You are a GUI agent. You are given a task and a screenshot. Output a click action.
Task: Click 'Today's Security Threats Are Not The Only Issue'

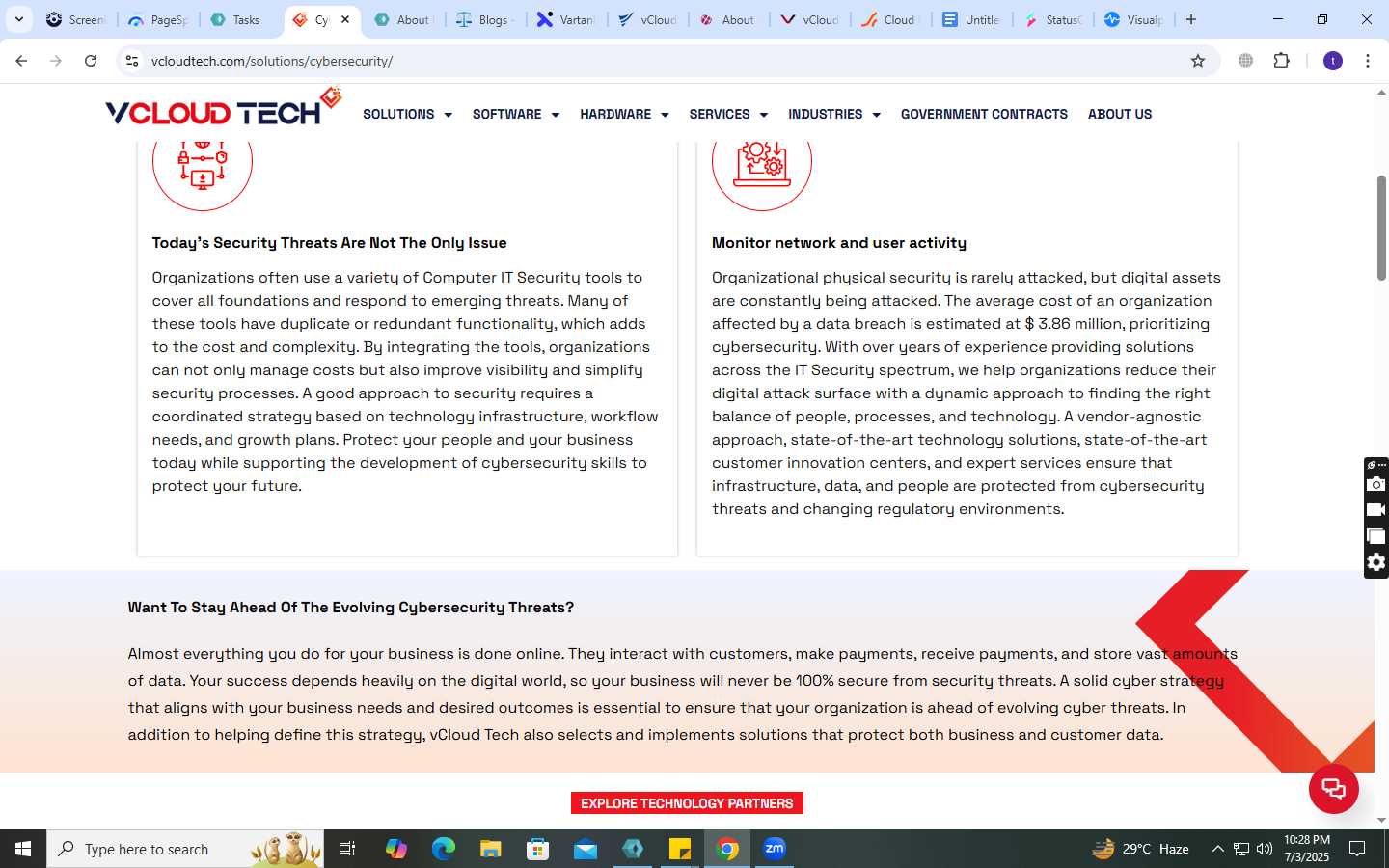point(329,243)
